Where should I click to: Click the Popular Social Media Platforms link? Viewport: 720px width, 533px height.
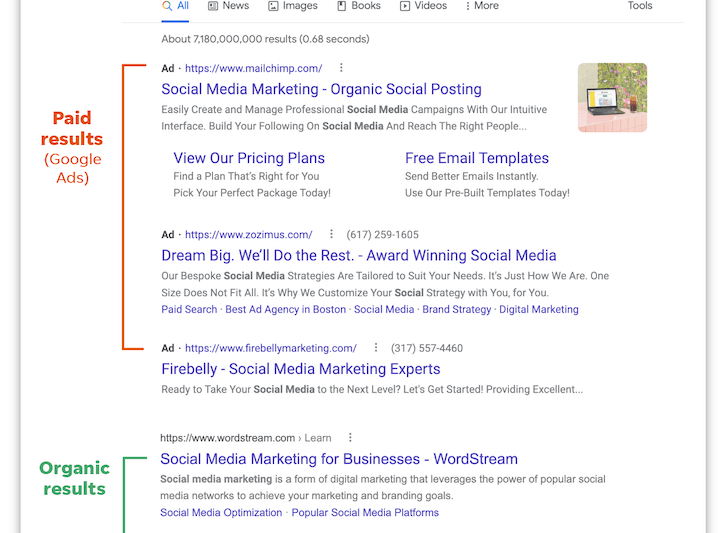[x=365, y=513]
